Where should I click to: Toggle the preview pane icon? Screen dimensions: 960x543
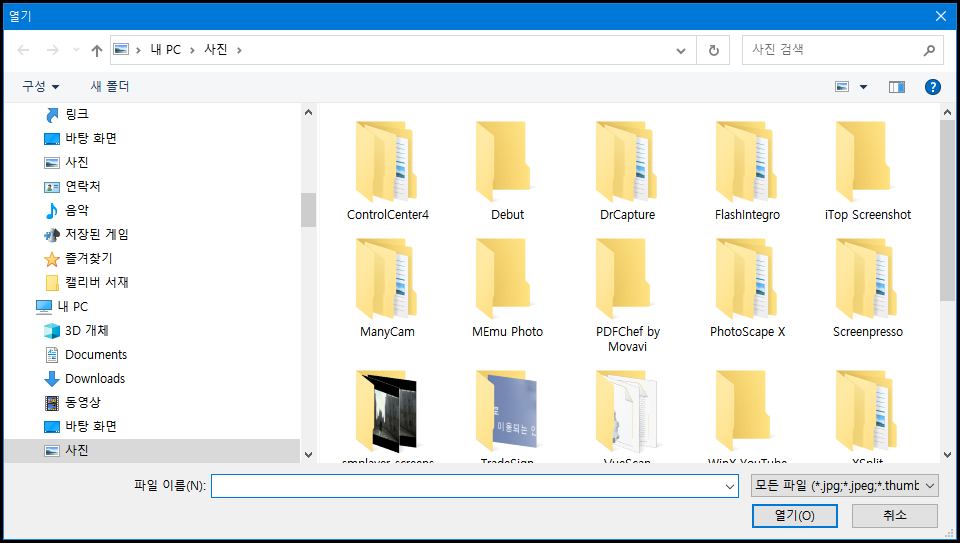[x=897, y=87]
